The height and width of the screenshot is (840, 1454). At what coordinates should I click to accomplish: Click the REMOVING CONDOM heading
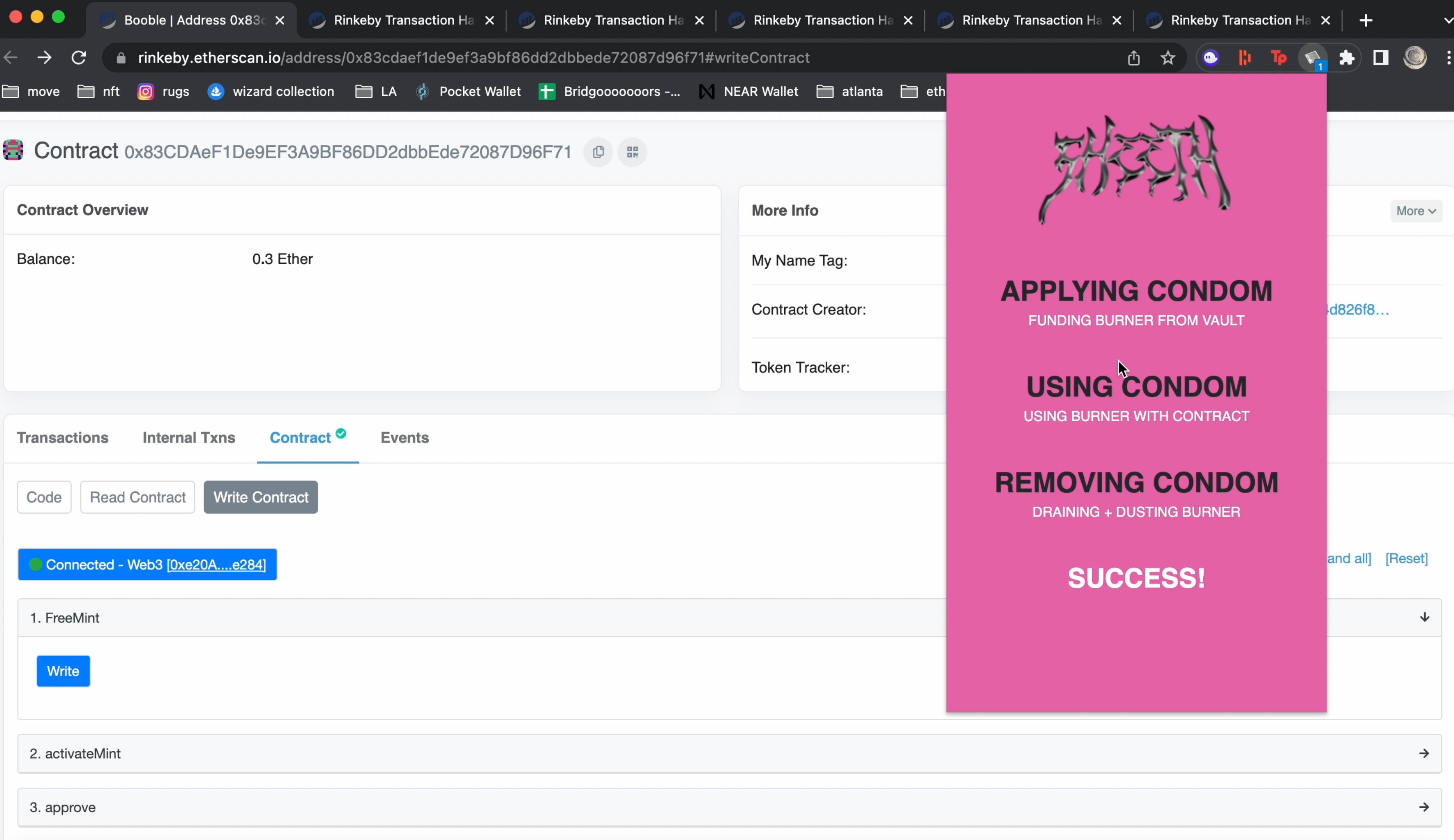(1136, 482)
